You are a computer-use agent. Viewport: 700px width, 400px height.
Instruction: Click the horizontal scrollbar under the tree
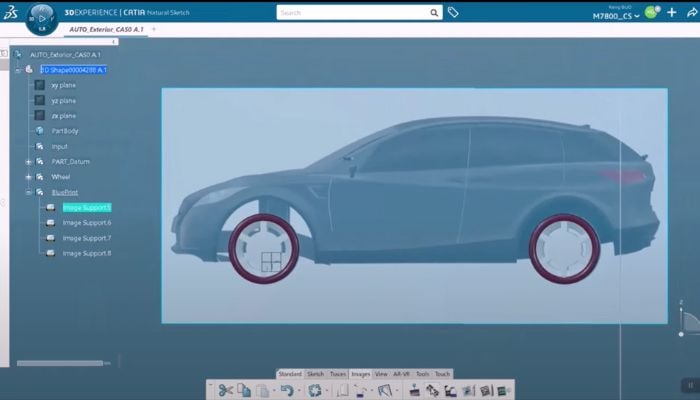click(60, 363)
